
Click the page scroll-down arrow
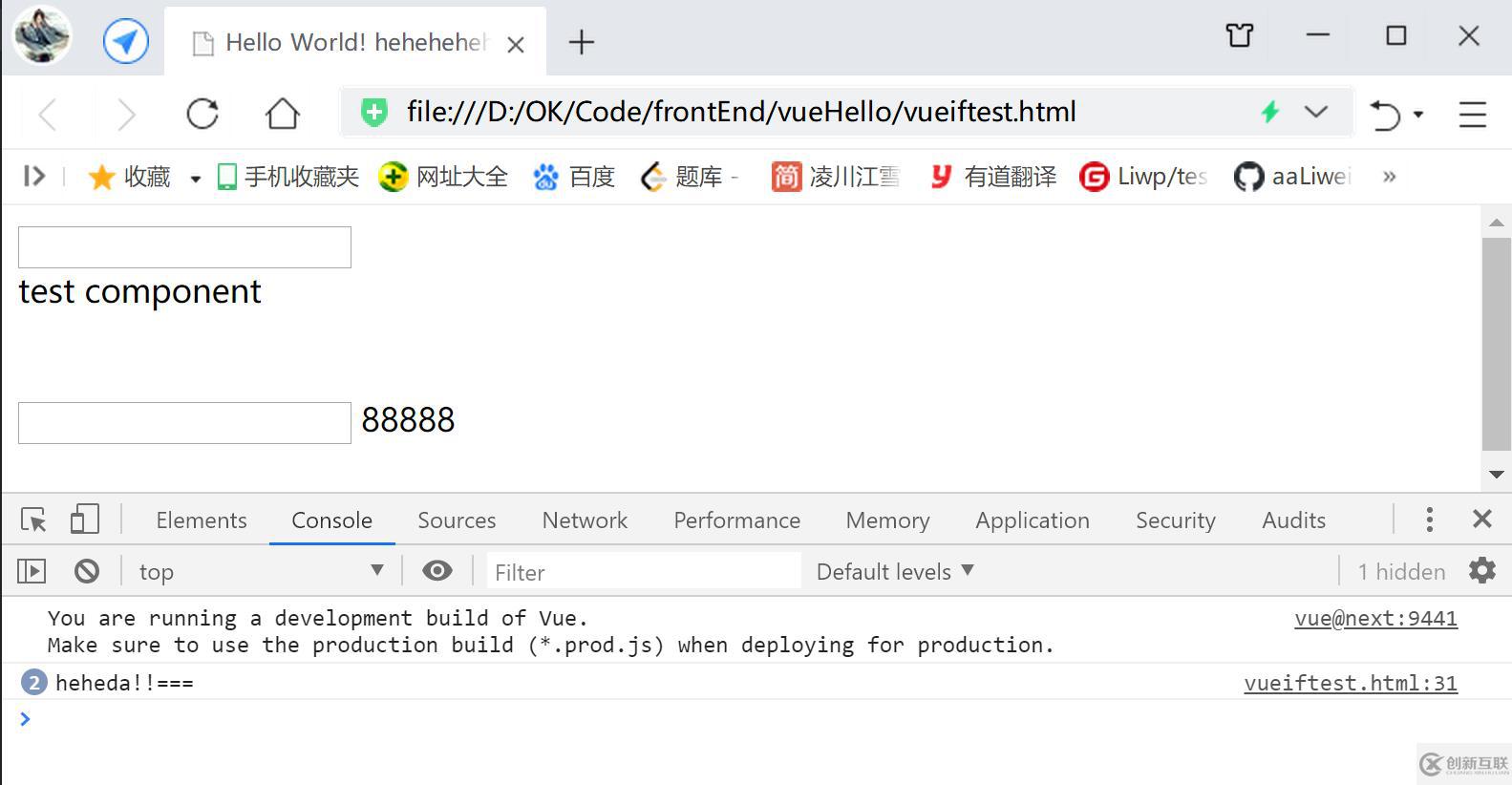click(1496, 475)
